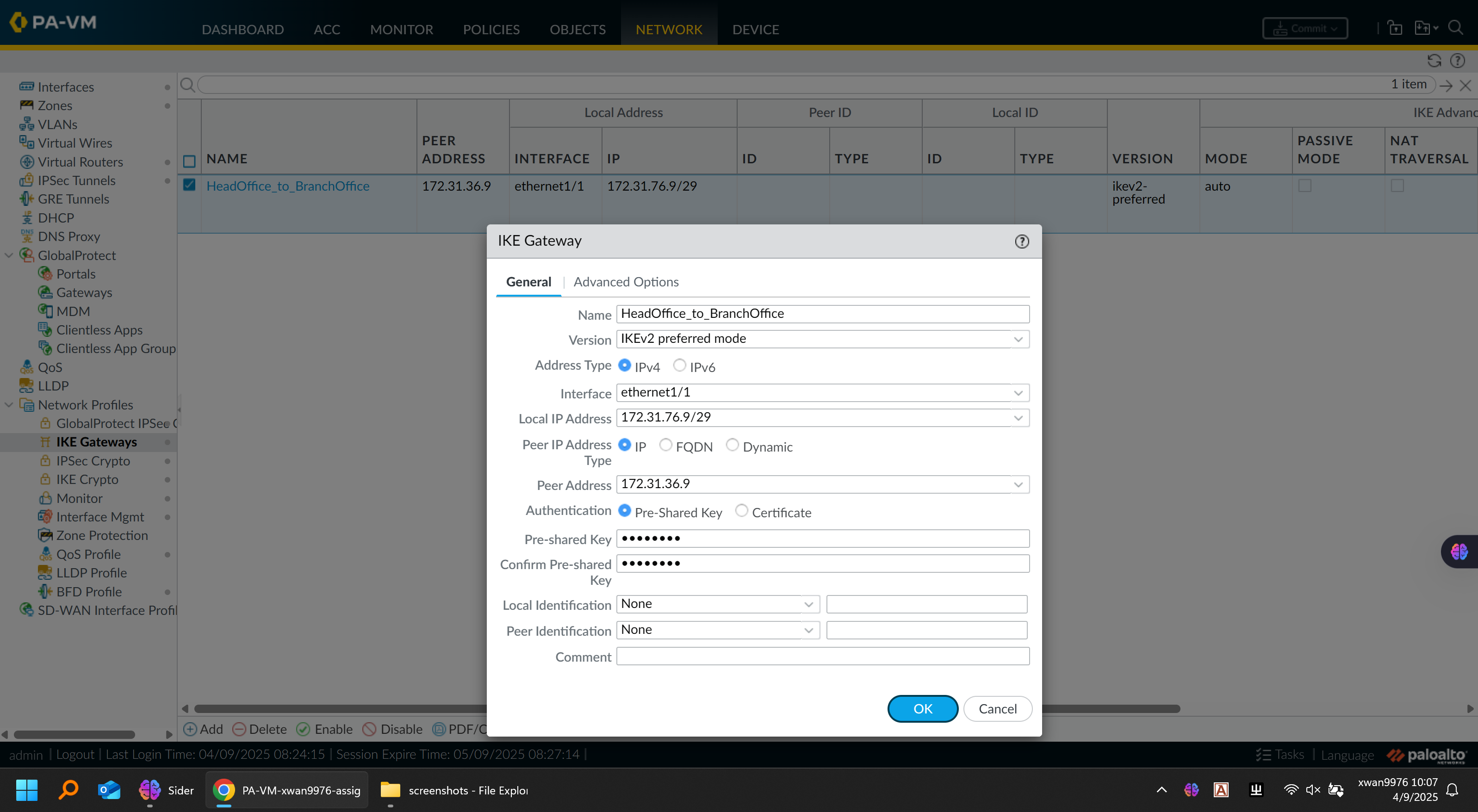
Task: Open the Version dropdown
Action: [1018, 339]
